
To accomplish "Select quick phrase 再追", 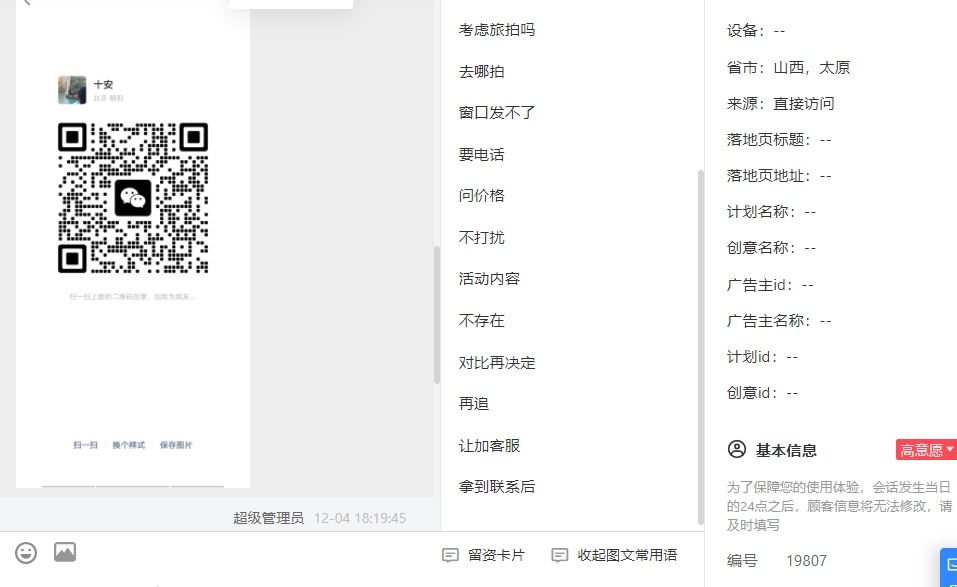I will (474, 404).
